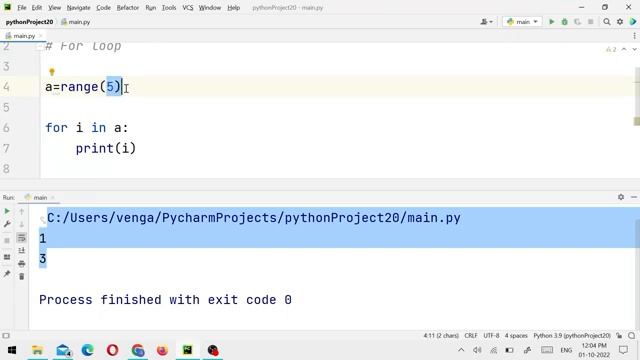The height and width of the screenshot is (360, 640).
Task: Click the editor tabs three-dot options
Action: tap(634, 36)
